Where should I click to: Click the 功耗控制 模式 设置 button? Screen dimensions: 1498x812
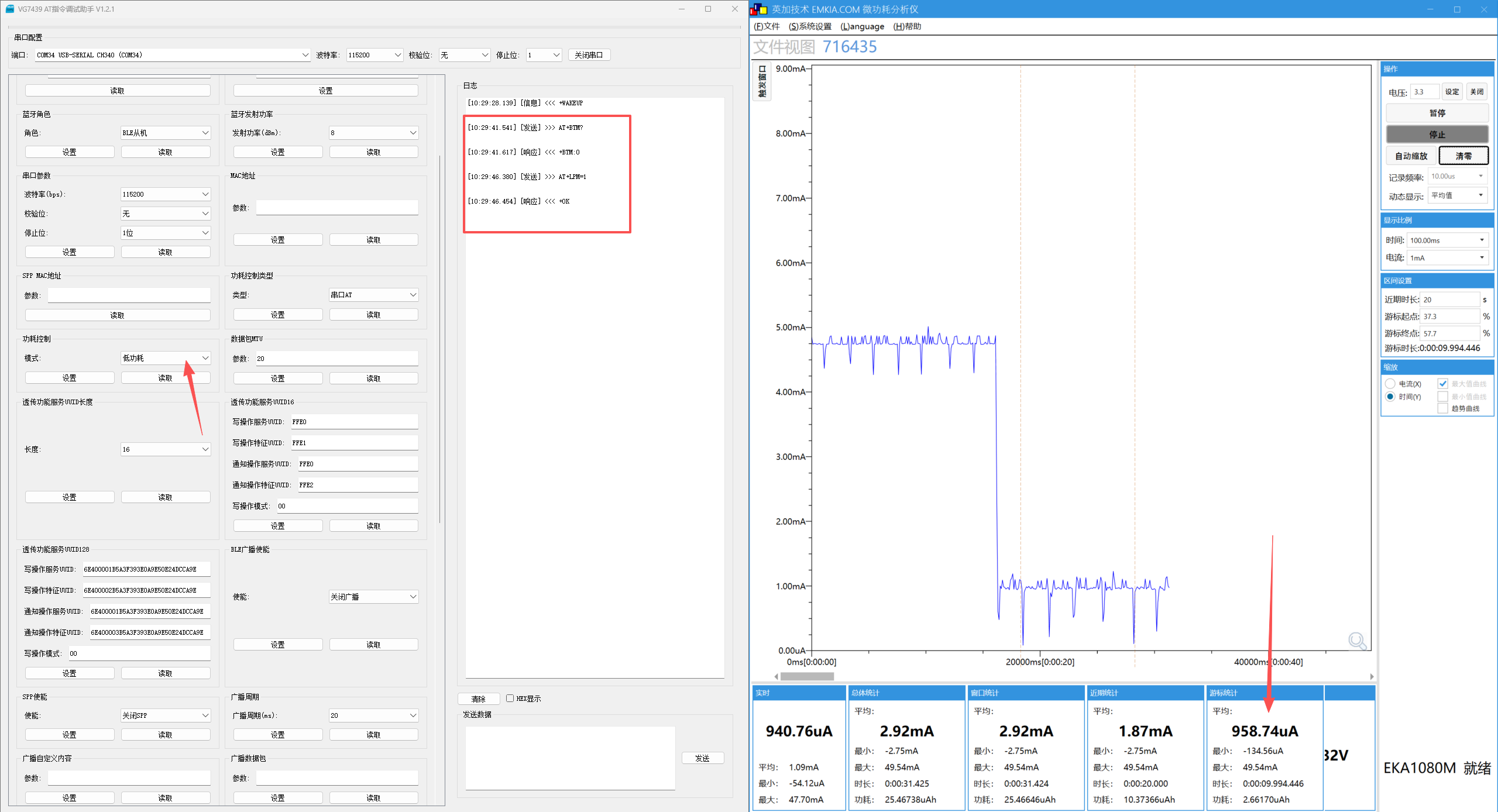pos(70,378)
